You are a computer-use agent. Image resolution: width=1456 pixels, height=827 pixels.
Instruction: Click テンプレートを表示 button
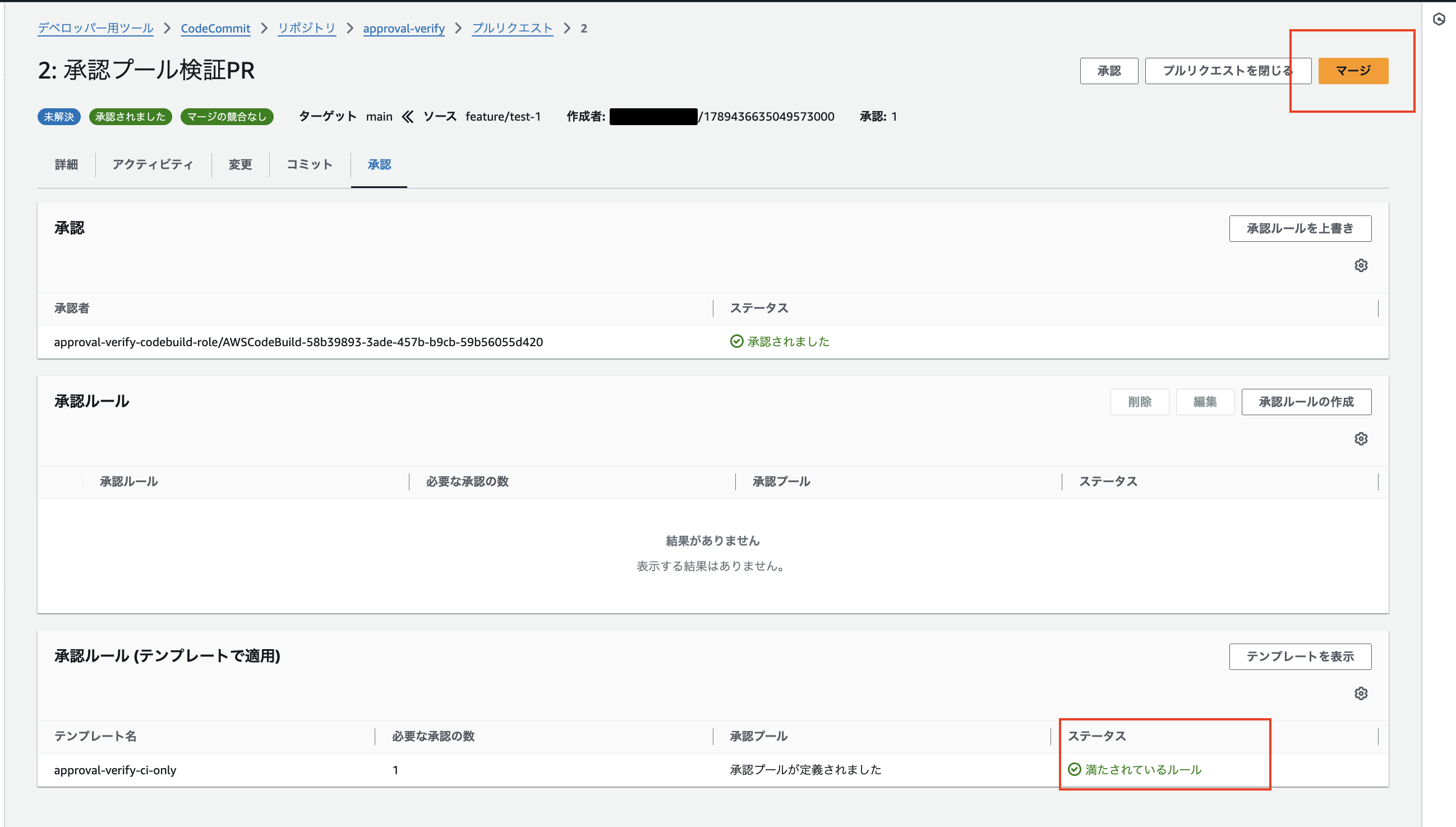pos(1300,656)
